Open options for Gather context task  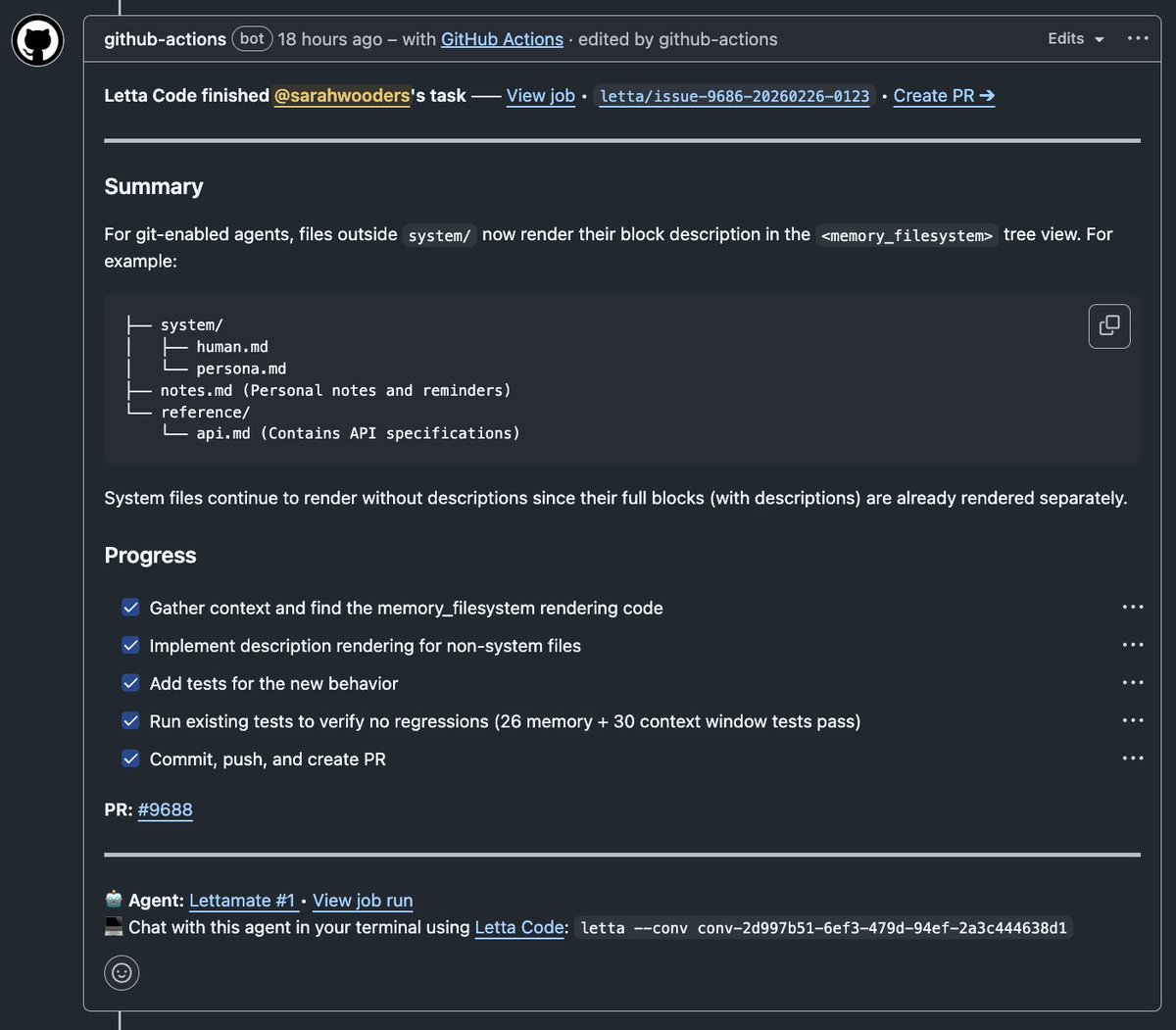1133,608
